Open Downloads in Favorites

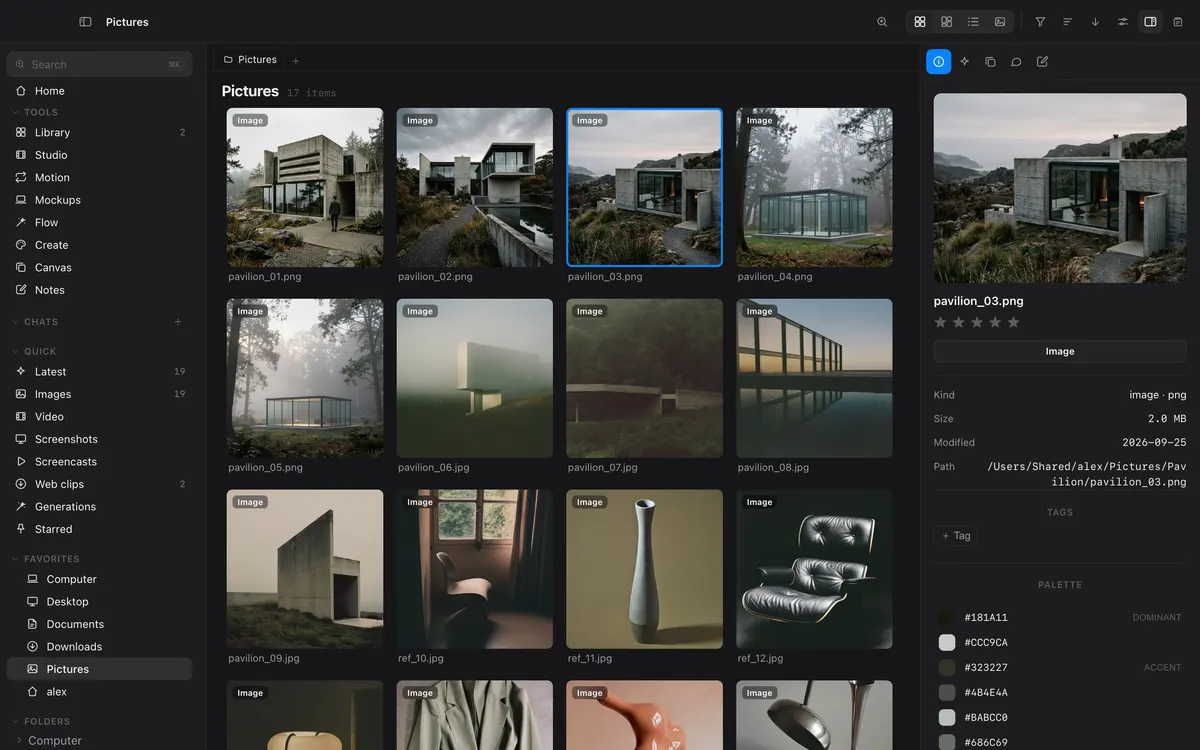point(99,646)
